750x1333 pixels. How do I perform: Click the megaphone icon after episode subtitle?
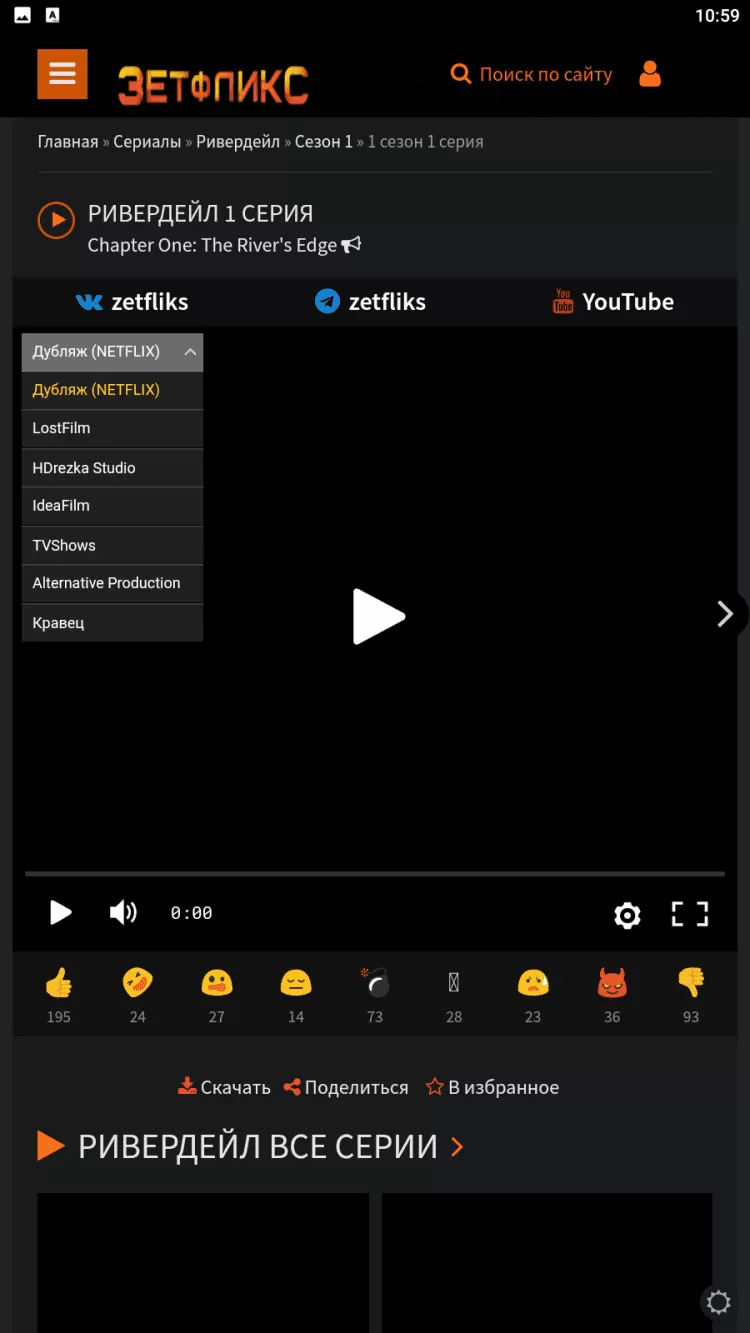(x=351, y=245)
